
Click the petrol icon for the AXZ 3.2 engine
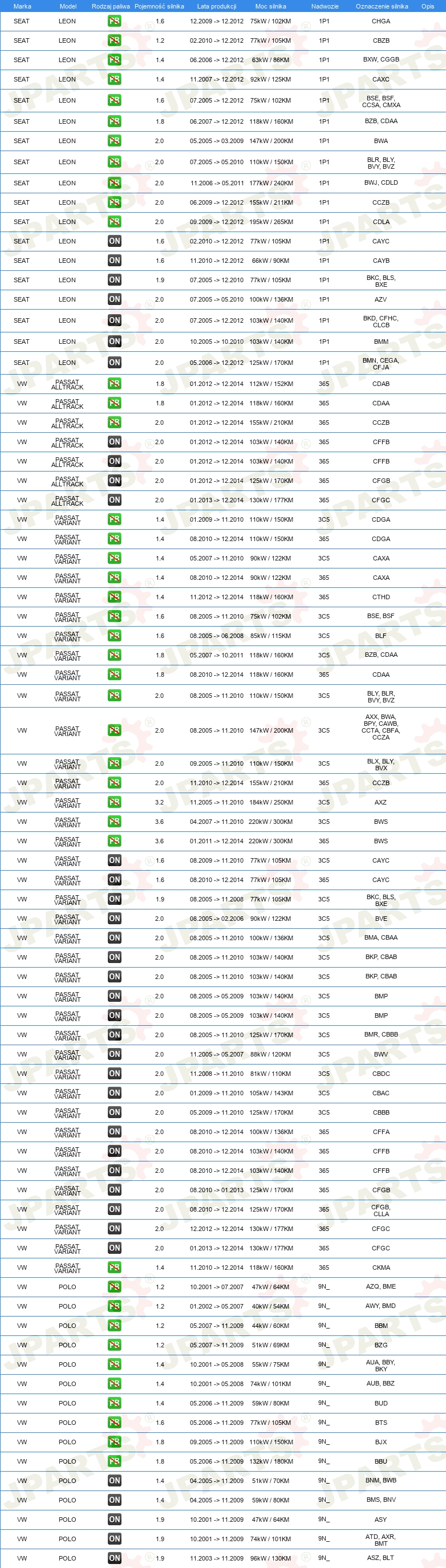click(x=115, y=802)
